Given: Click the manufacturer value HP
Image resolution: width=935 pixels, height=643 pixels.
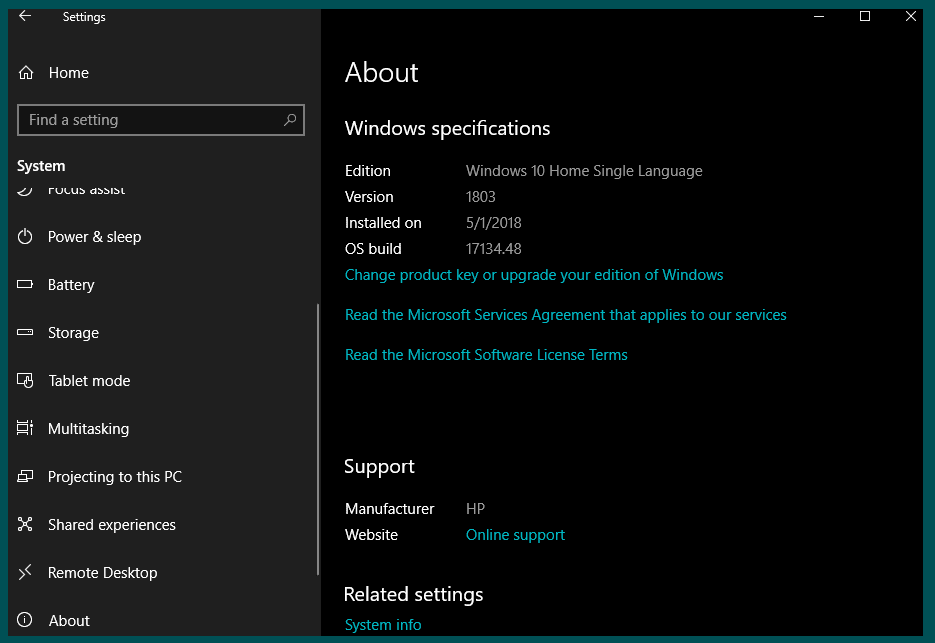Looking at the screenshot, I should pos(475,509).
